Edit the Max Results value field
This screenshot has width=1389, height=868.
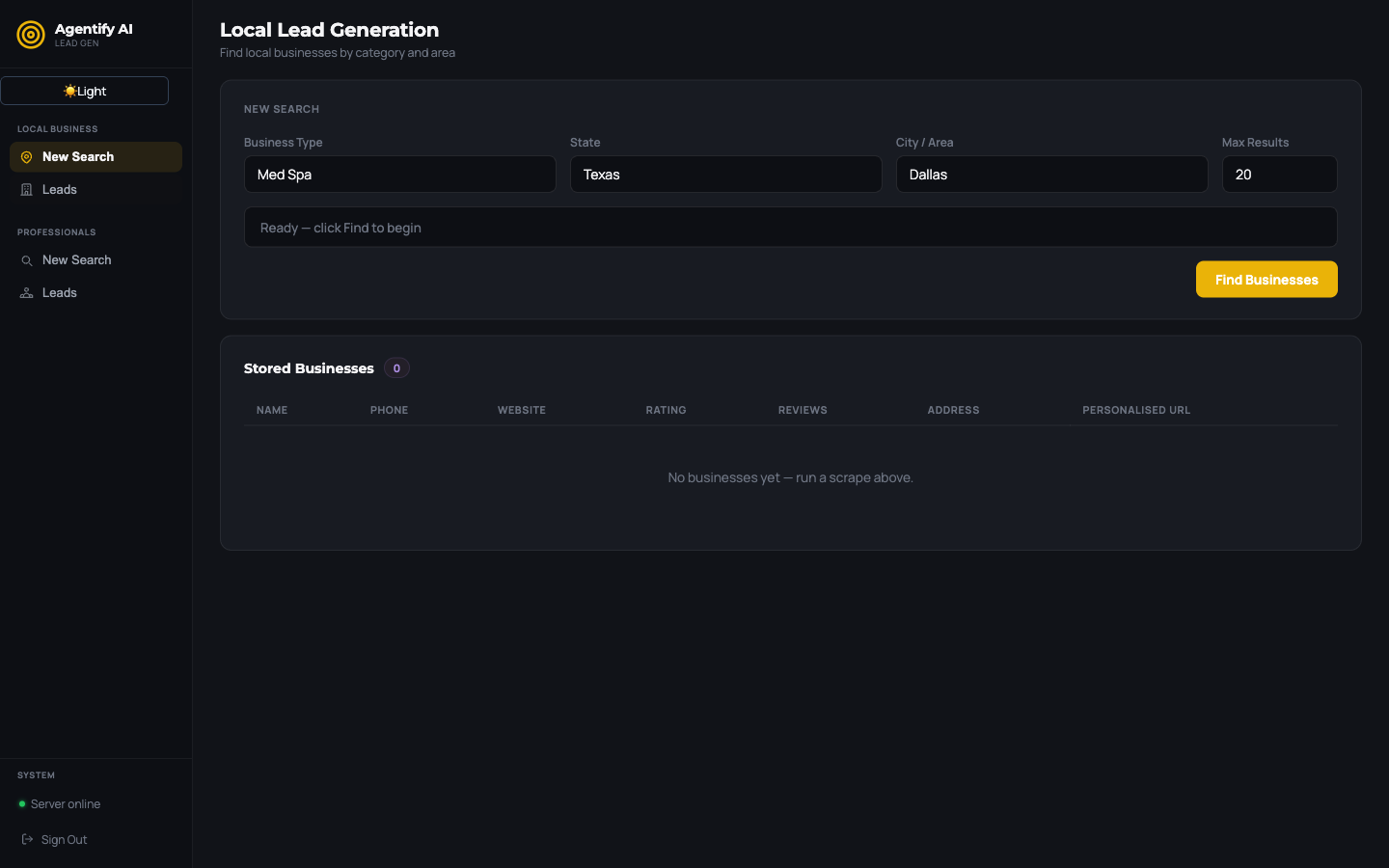(1280, 174)
